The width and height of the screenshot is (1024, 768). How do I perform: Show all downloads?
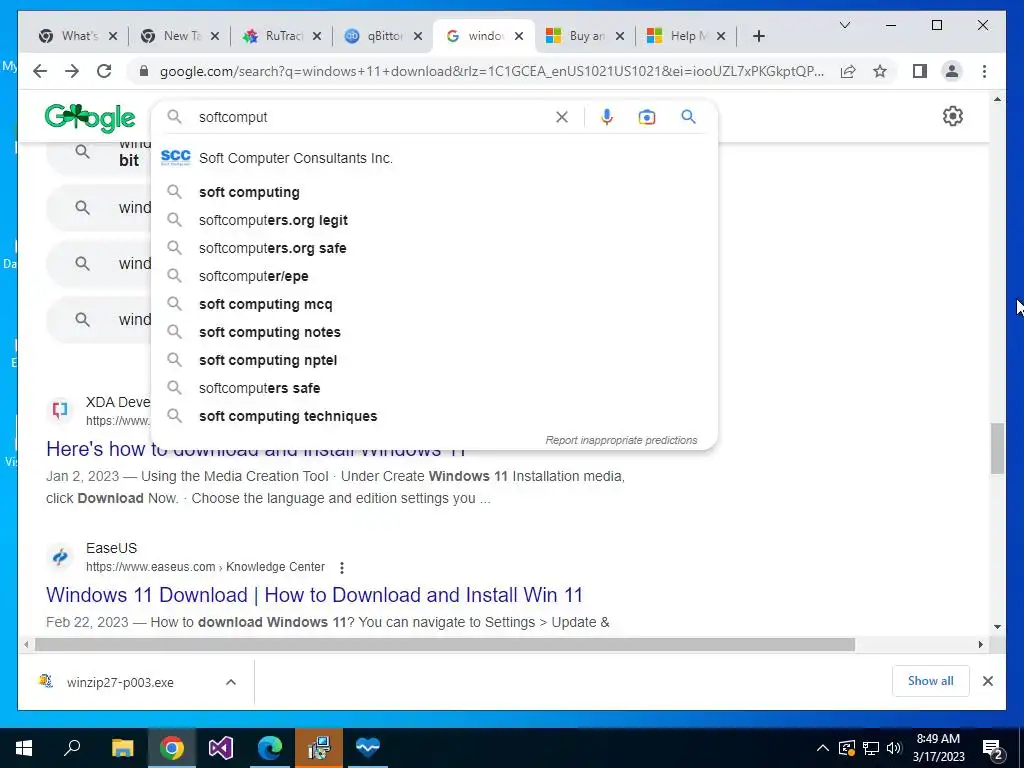click(x=931, y=681)
